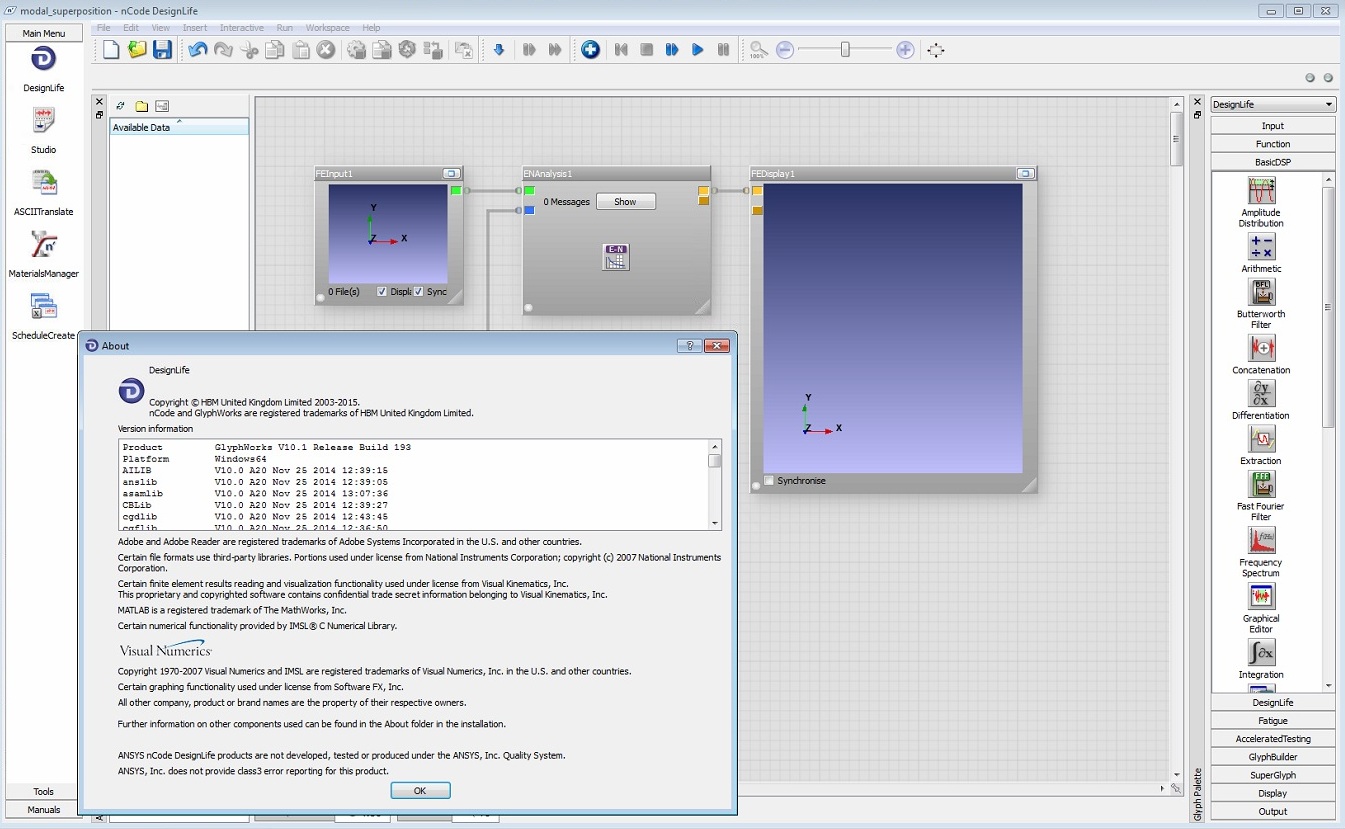
Task: Toggle the Sync checkbox in FEInput1
Action: (419, 292)
